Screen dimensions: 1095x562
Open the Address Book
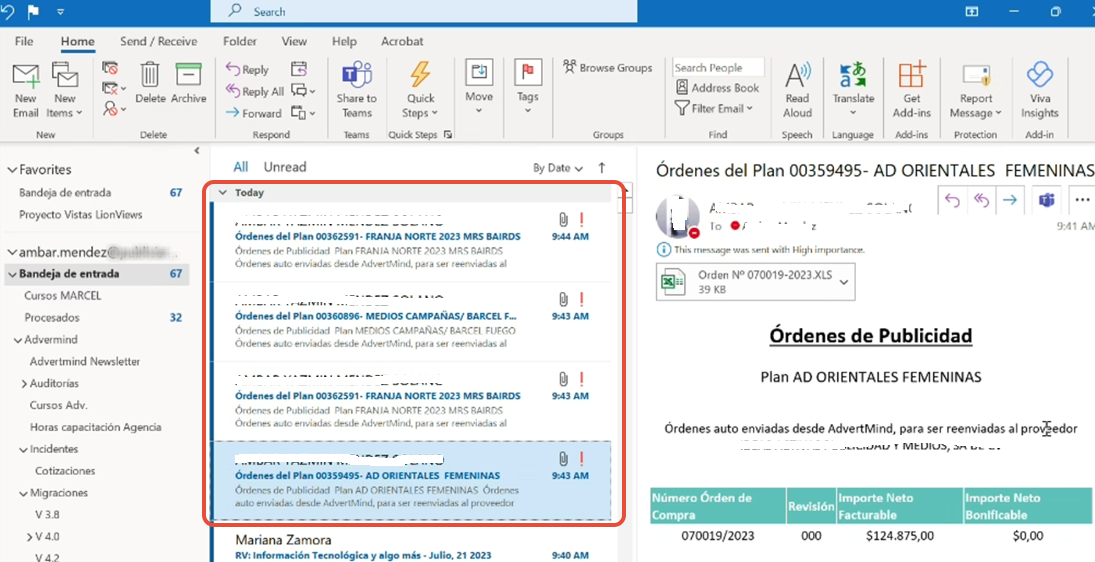tap(717, 88)
